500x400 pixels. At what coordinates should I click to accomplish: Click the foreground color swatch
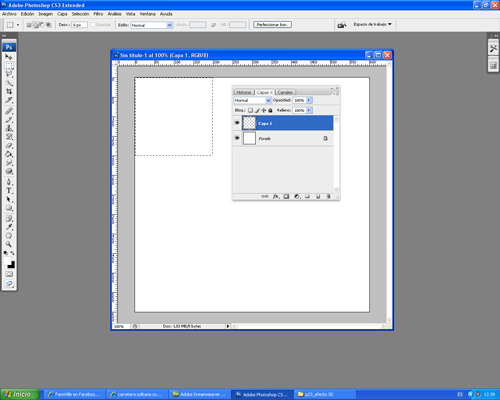click(x=7, y=260)
